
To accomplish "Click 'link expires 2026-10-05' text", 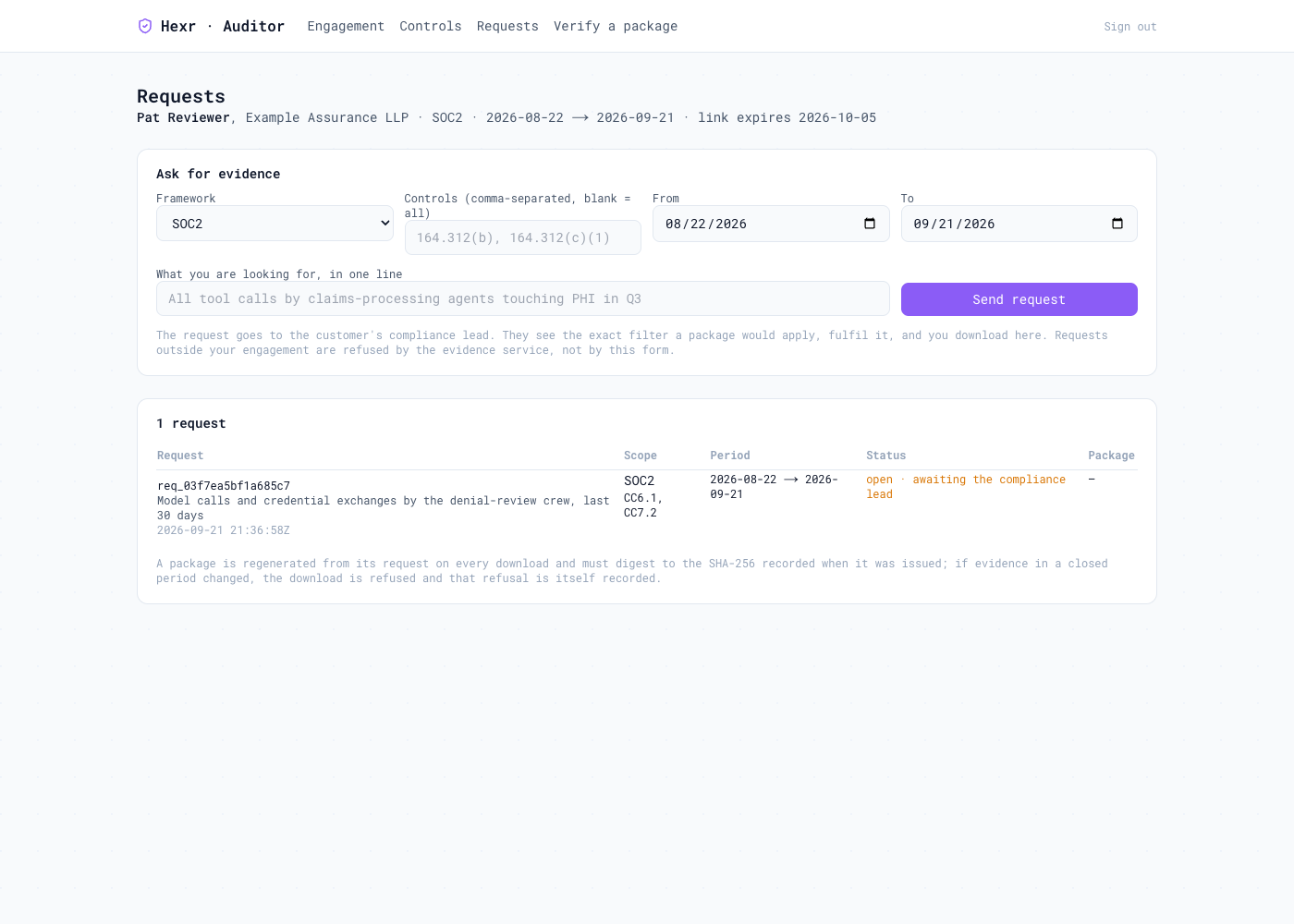I will (x=787, y=117).
